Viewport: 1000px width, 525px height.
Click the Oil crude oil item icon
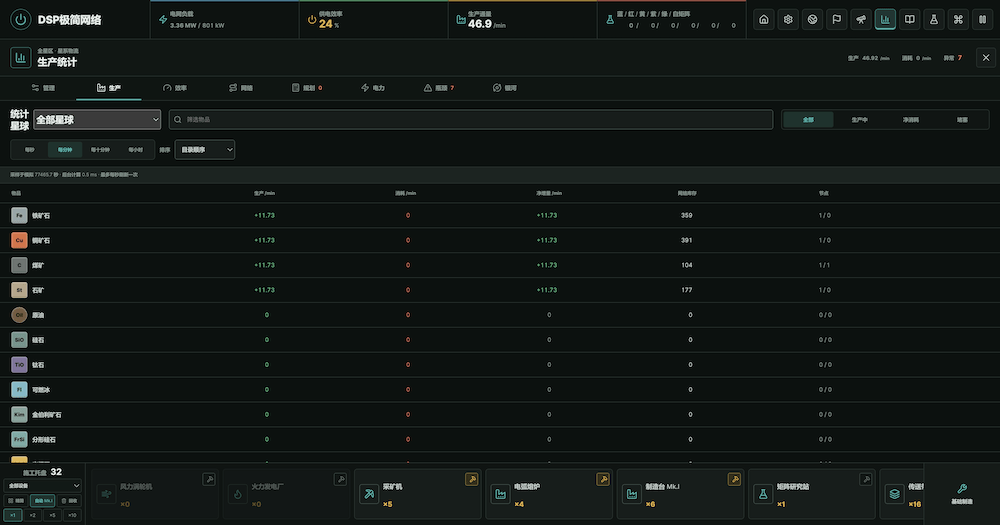point(19,315)
